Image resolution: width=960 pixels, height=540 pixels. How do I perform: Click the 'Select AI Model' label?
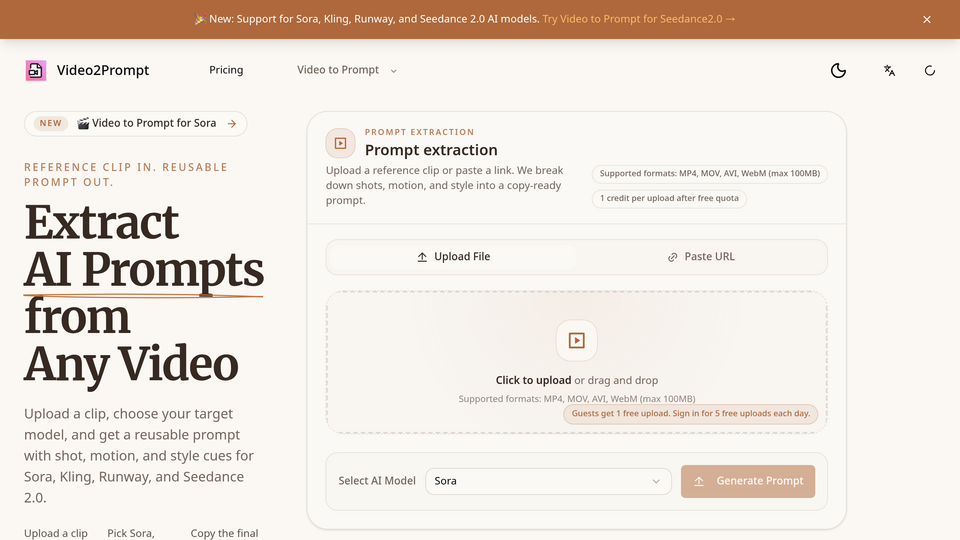(x=377, y=481)
